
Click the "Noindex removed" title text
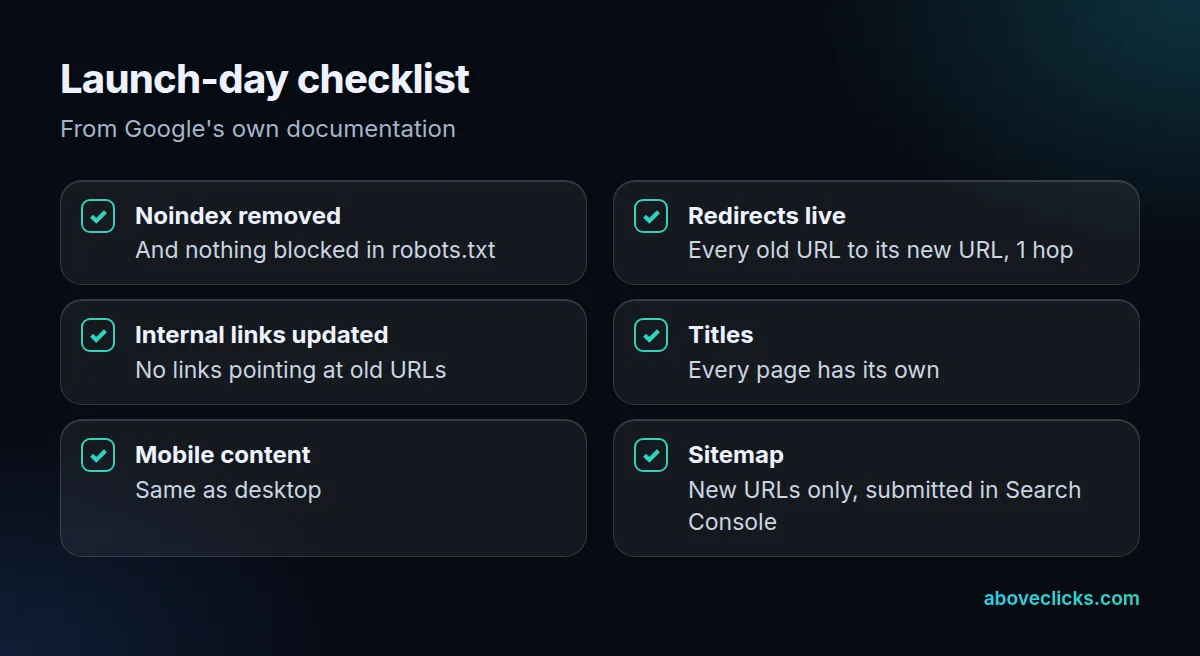point(238,216)
